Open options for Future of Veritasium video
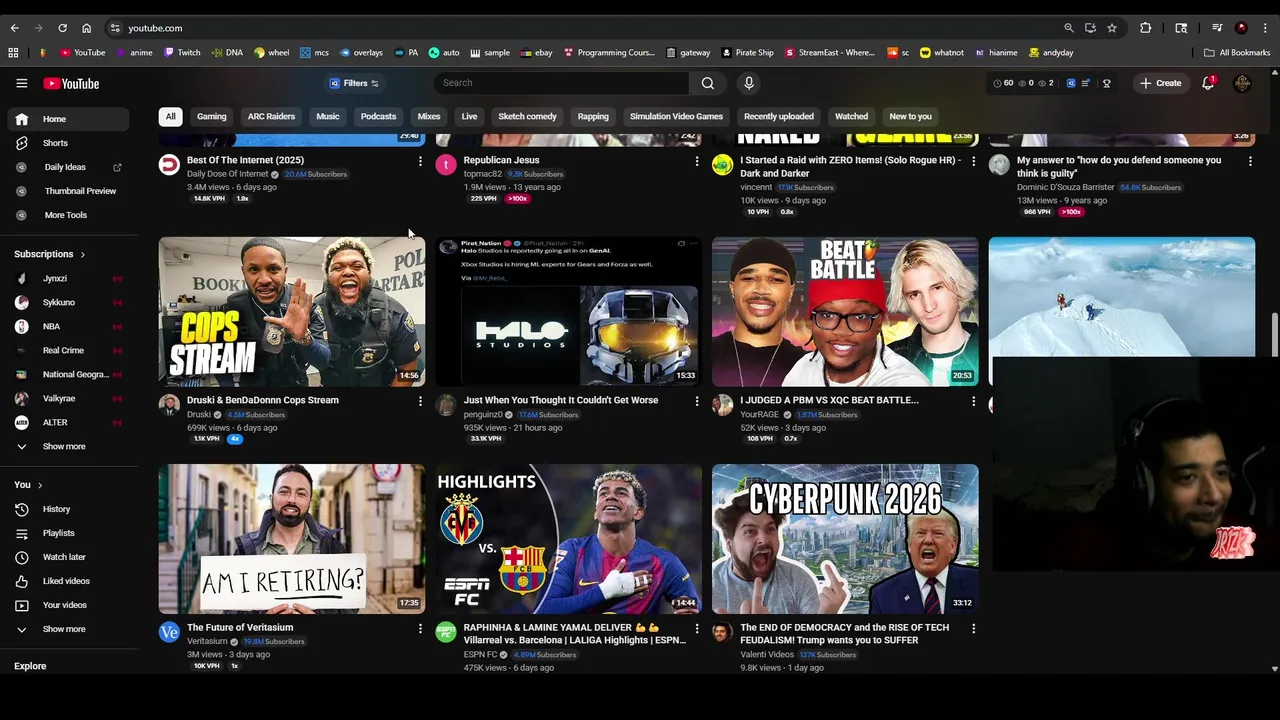This screenshot has height=720, width=1280. [x=420, y=629]
